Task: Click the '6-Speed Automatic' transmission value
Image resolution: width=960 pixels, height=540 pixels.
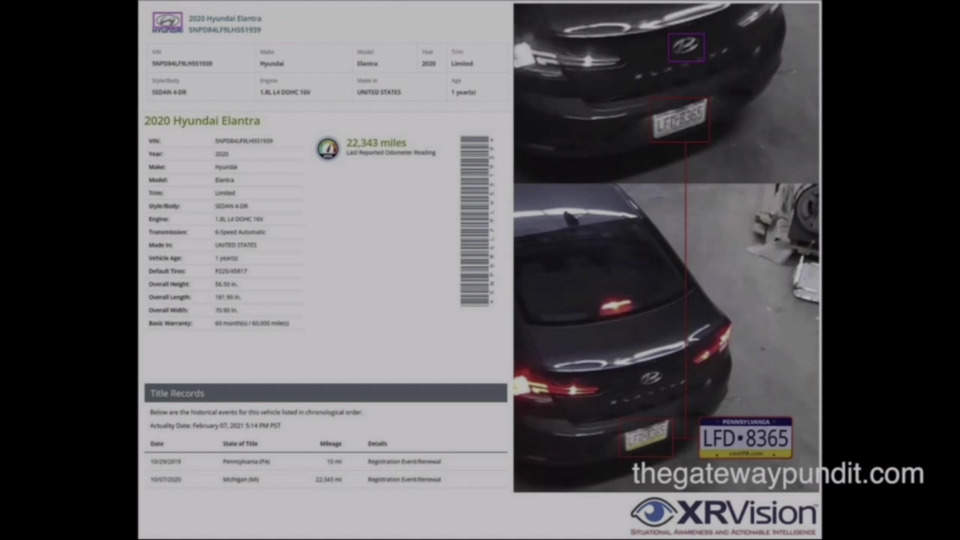Action: [x=240, y=232]
